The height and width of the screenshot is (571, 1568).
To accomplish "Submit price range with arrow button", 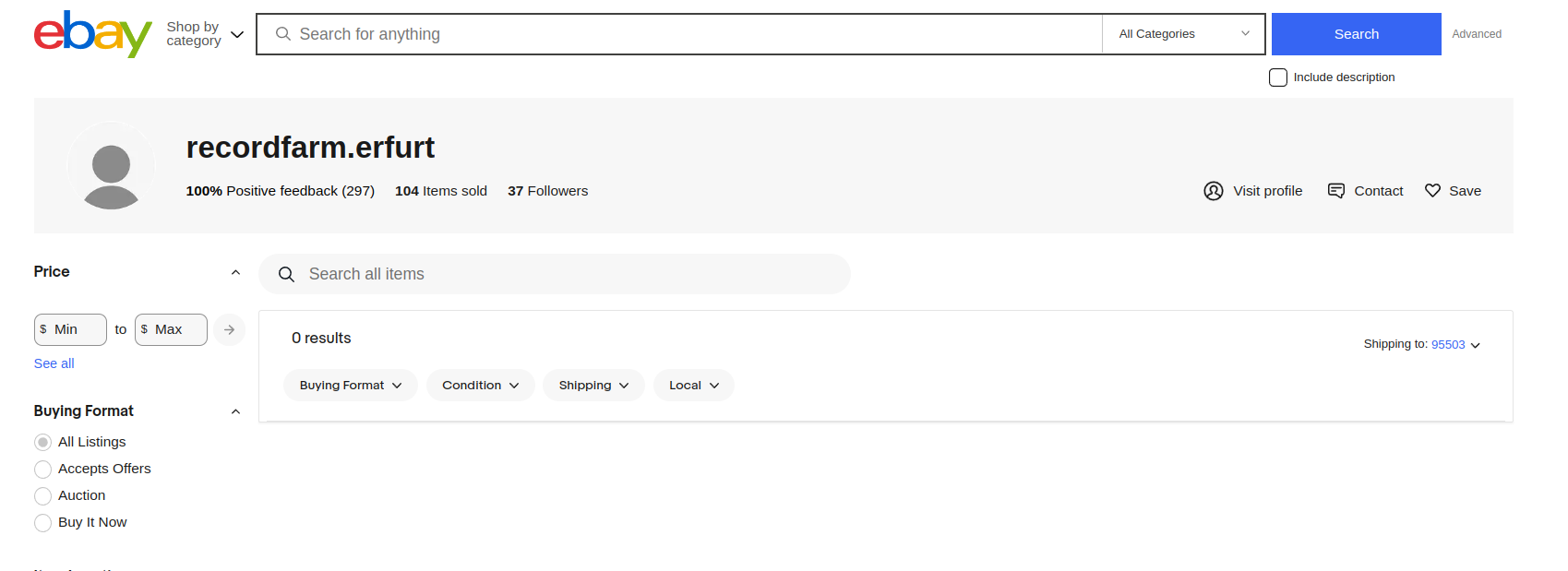I will coord(229,329).
